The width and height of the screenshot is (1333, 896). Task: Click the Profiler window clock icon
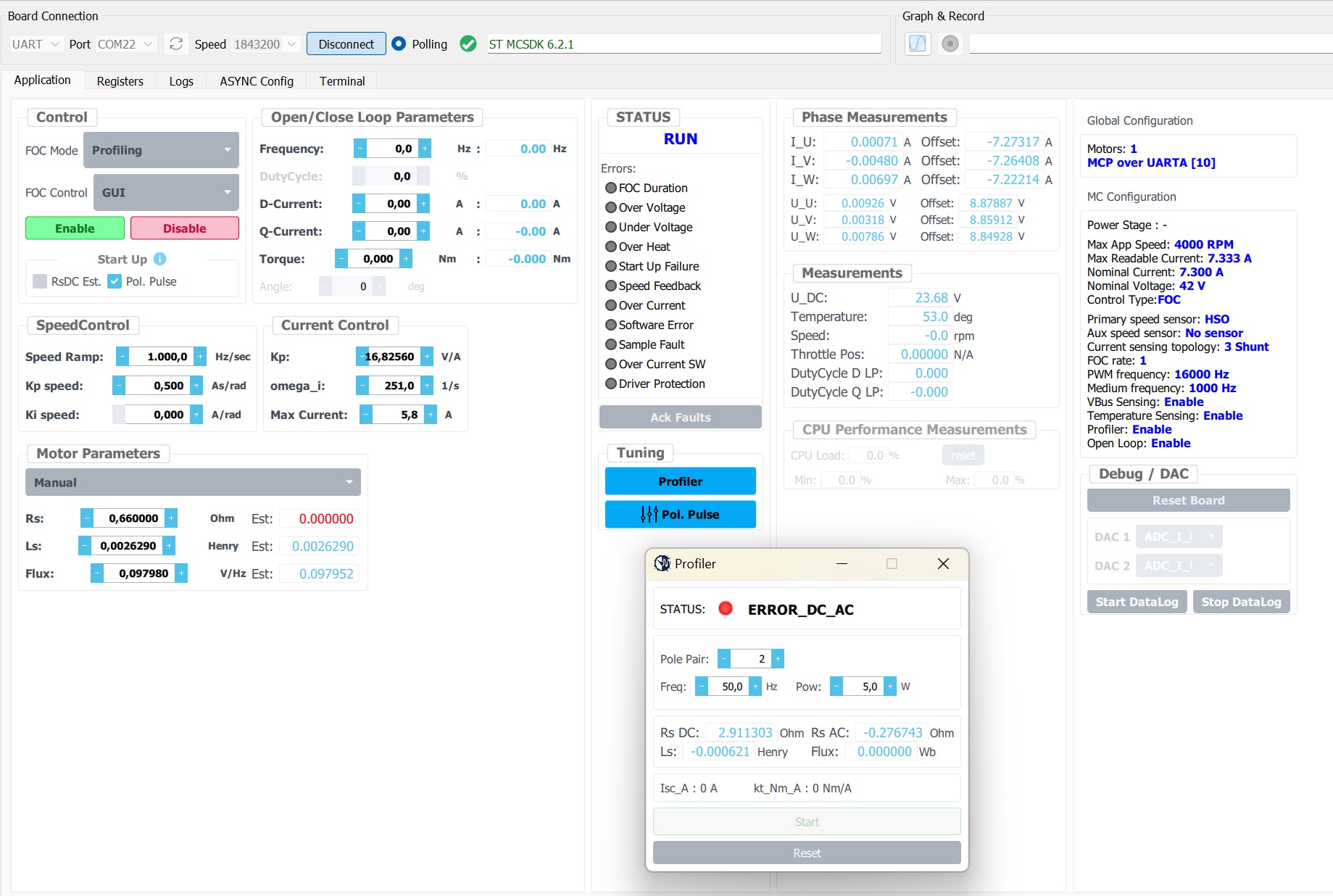click(662, 563)
